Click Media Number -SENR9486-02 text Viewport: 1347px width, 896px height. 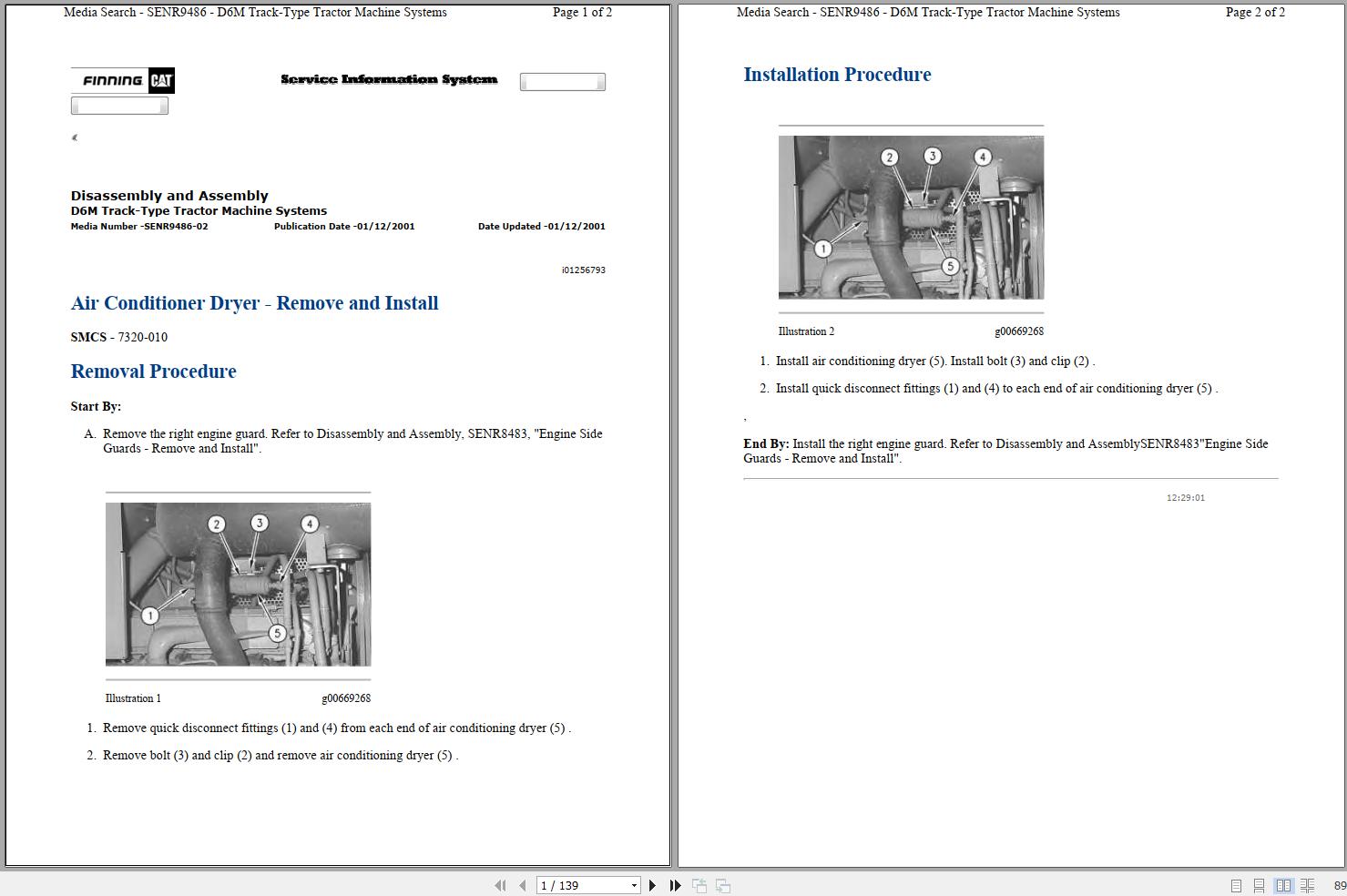139,226
